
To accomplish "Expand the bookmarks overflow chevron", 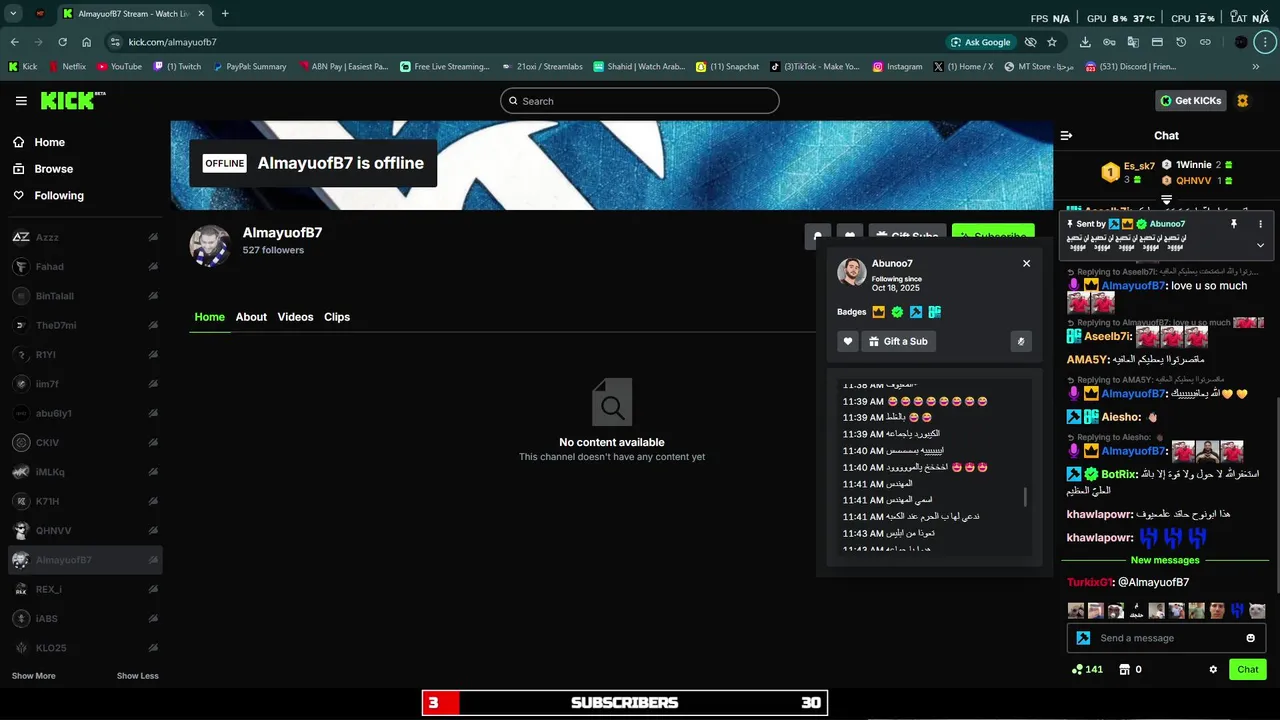I will point(1256,67).
